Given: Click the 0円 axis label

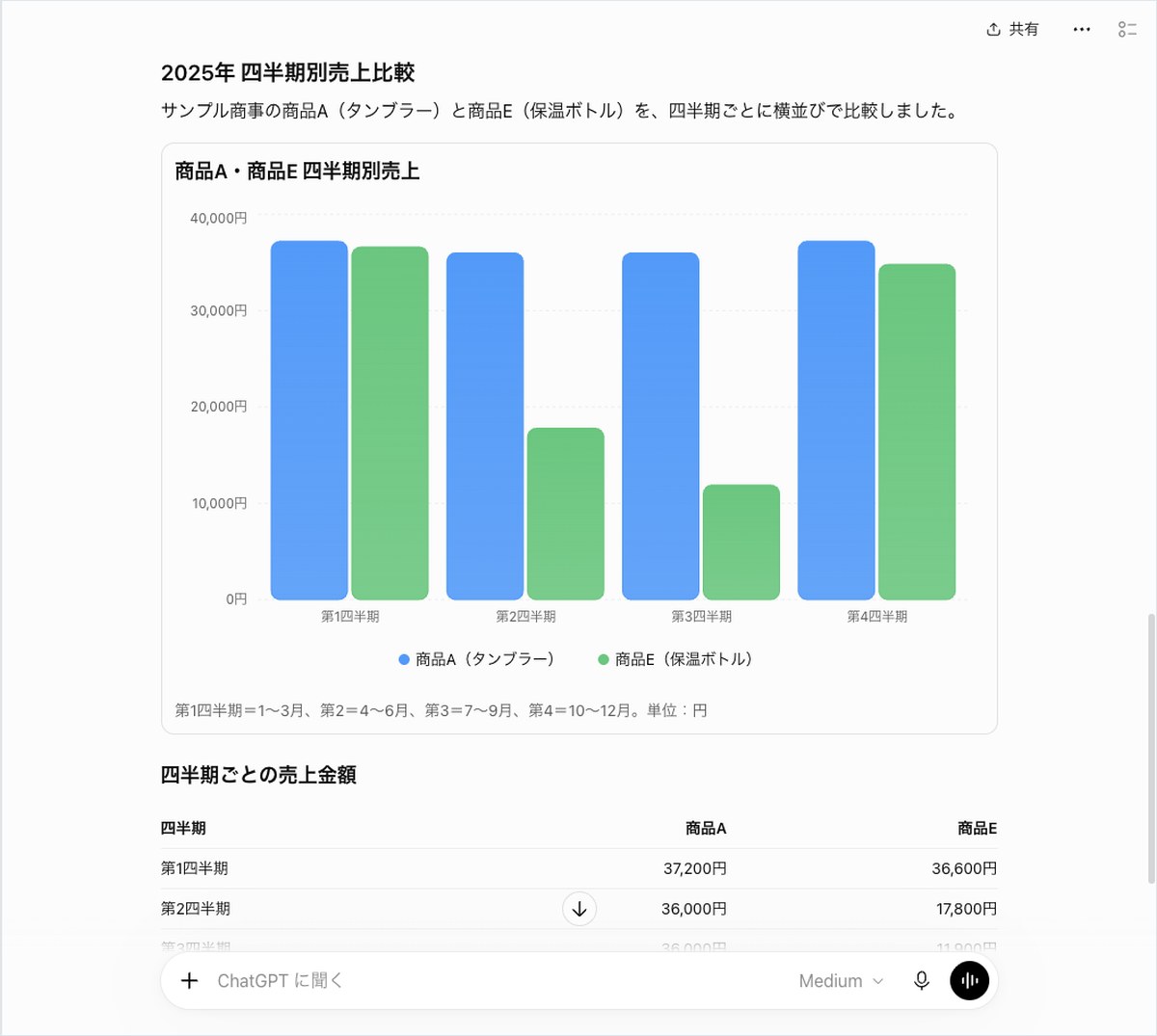Looking at the screenshot, I should pos(237,599).
